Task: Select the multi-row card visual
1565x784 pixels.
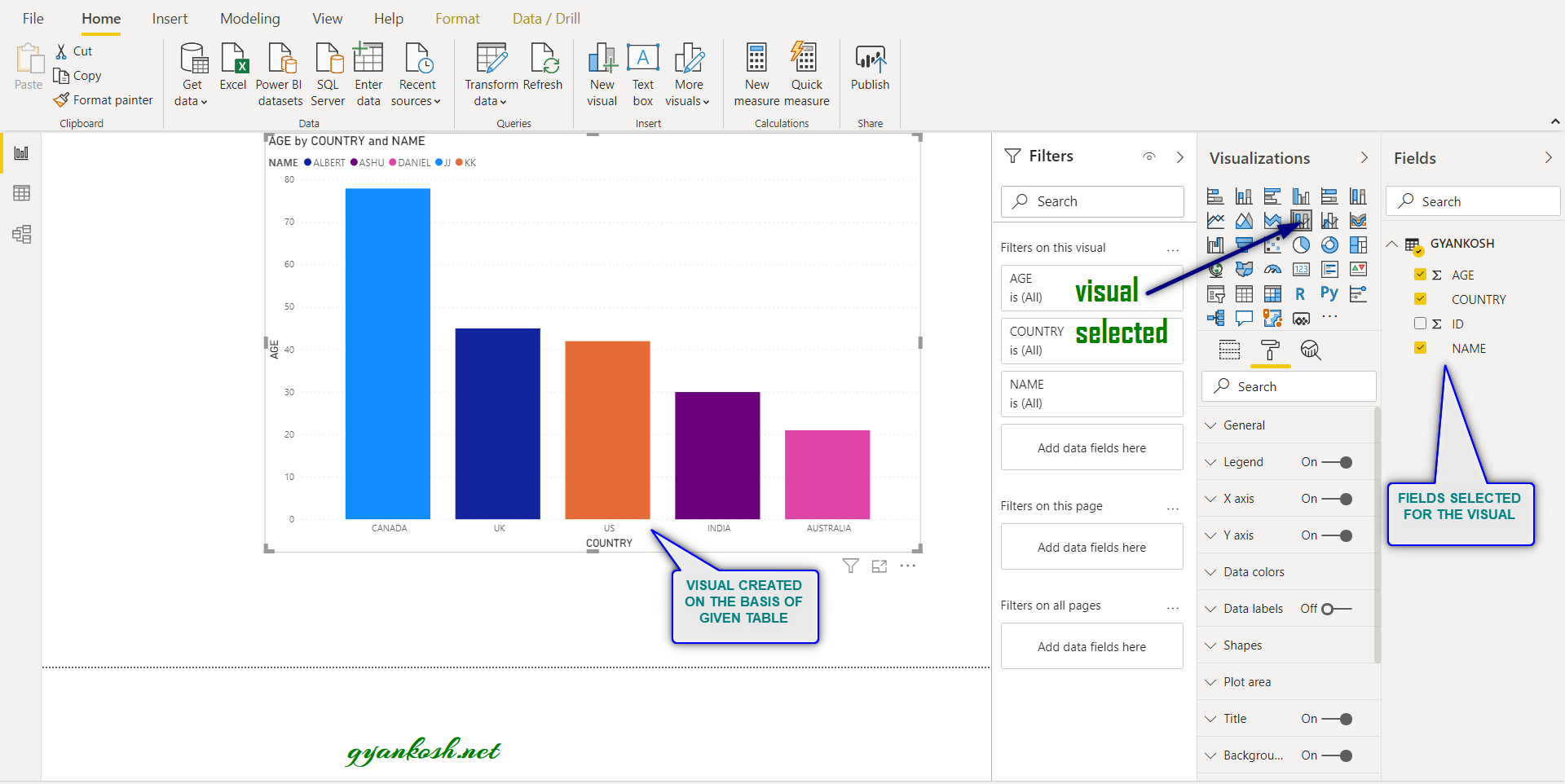Action: pos(1329,269)
